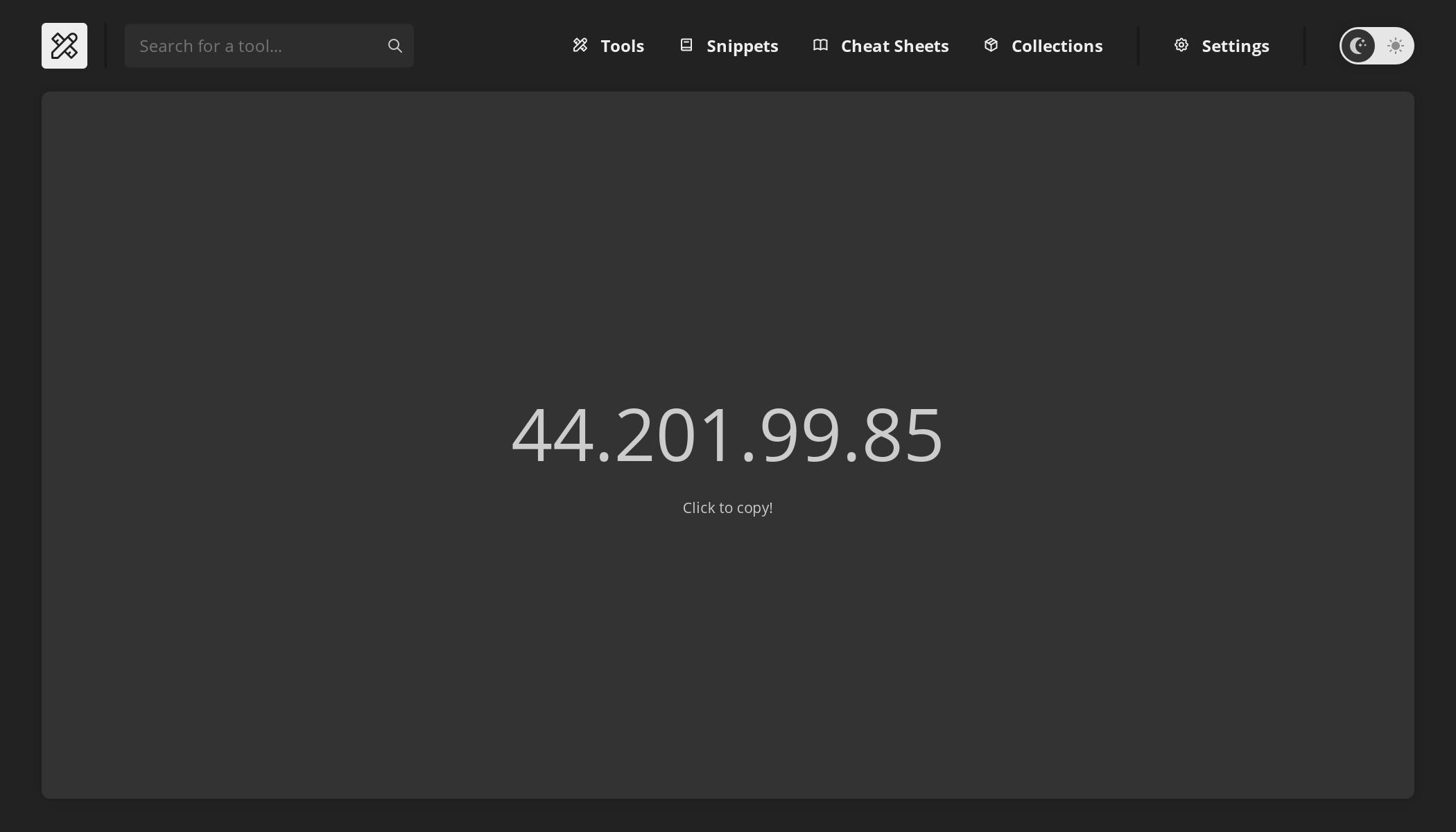Click inside the 'Search for a tool' field

pyautogui.click(x=257, y=45)
